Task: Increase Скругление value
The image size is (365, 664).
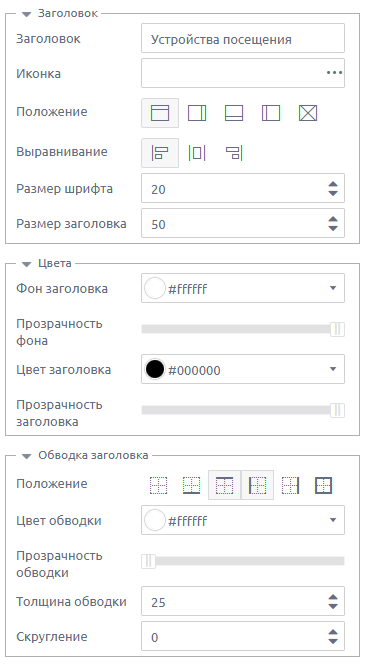Action: (x=333, y=632)
